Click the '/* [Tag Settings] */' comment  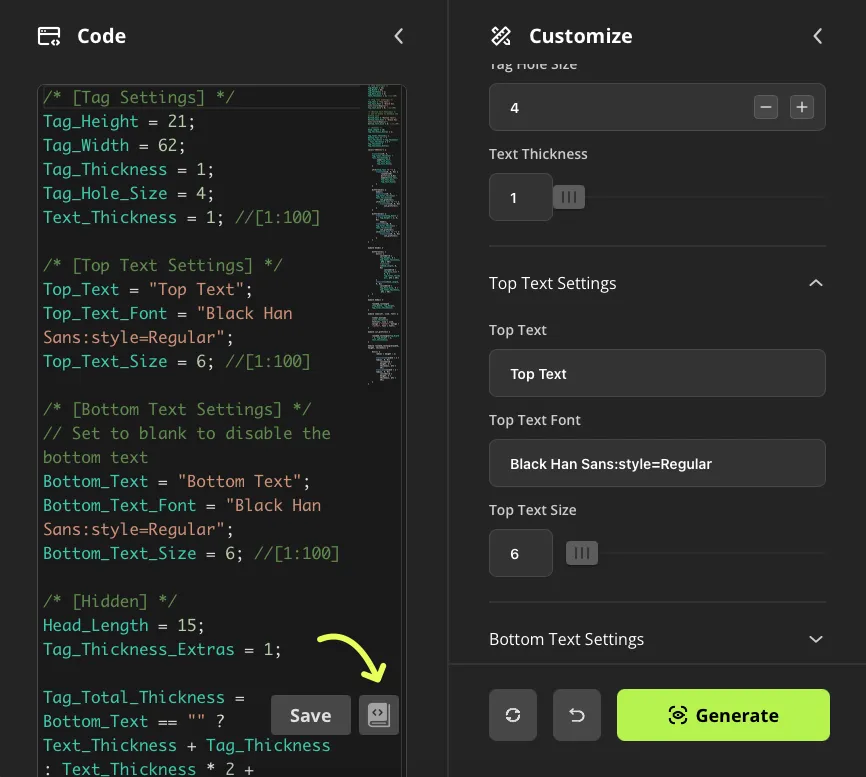[x=139, y=98]
